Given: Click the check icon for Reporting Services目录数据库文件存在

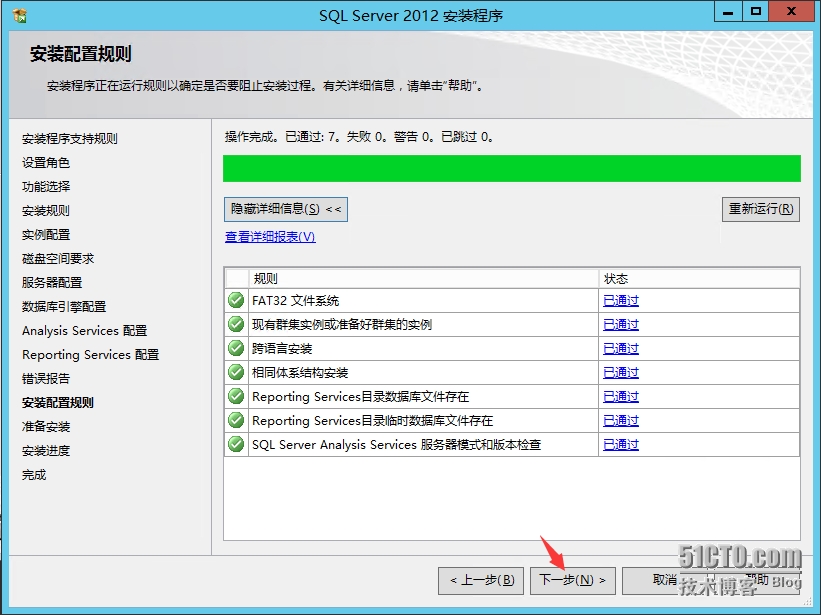Looking at the screenshot, I should pos(236,396).
